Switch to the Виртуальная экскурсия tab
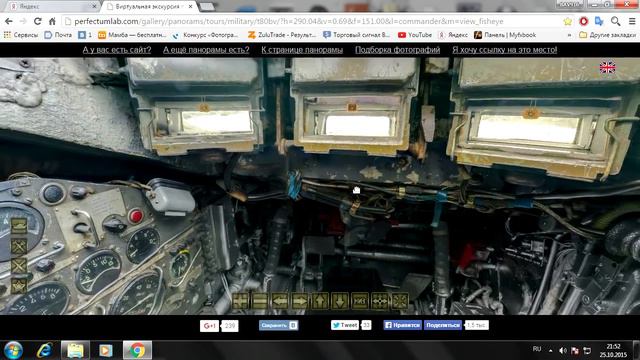The height and width of the screenshot is (360, 640). point(147,7)
